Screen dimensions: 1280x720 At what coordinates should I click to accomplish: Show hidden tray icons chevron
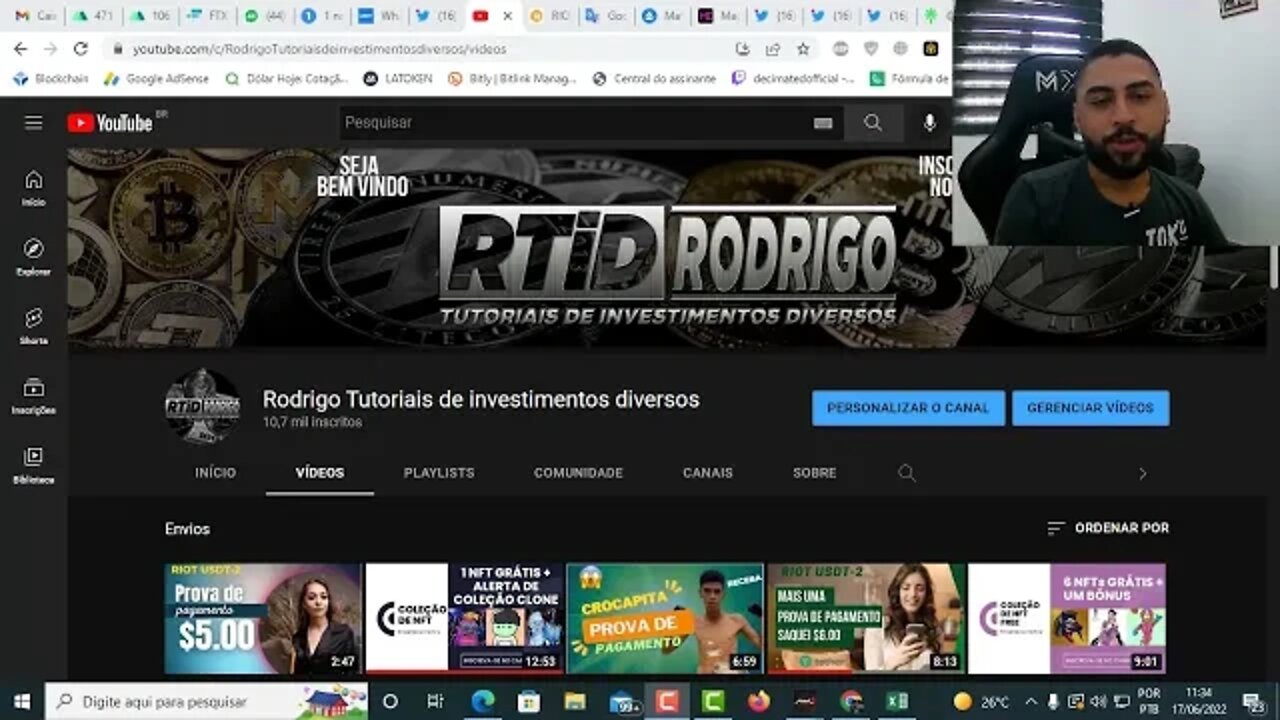pos(1031,701)
